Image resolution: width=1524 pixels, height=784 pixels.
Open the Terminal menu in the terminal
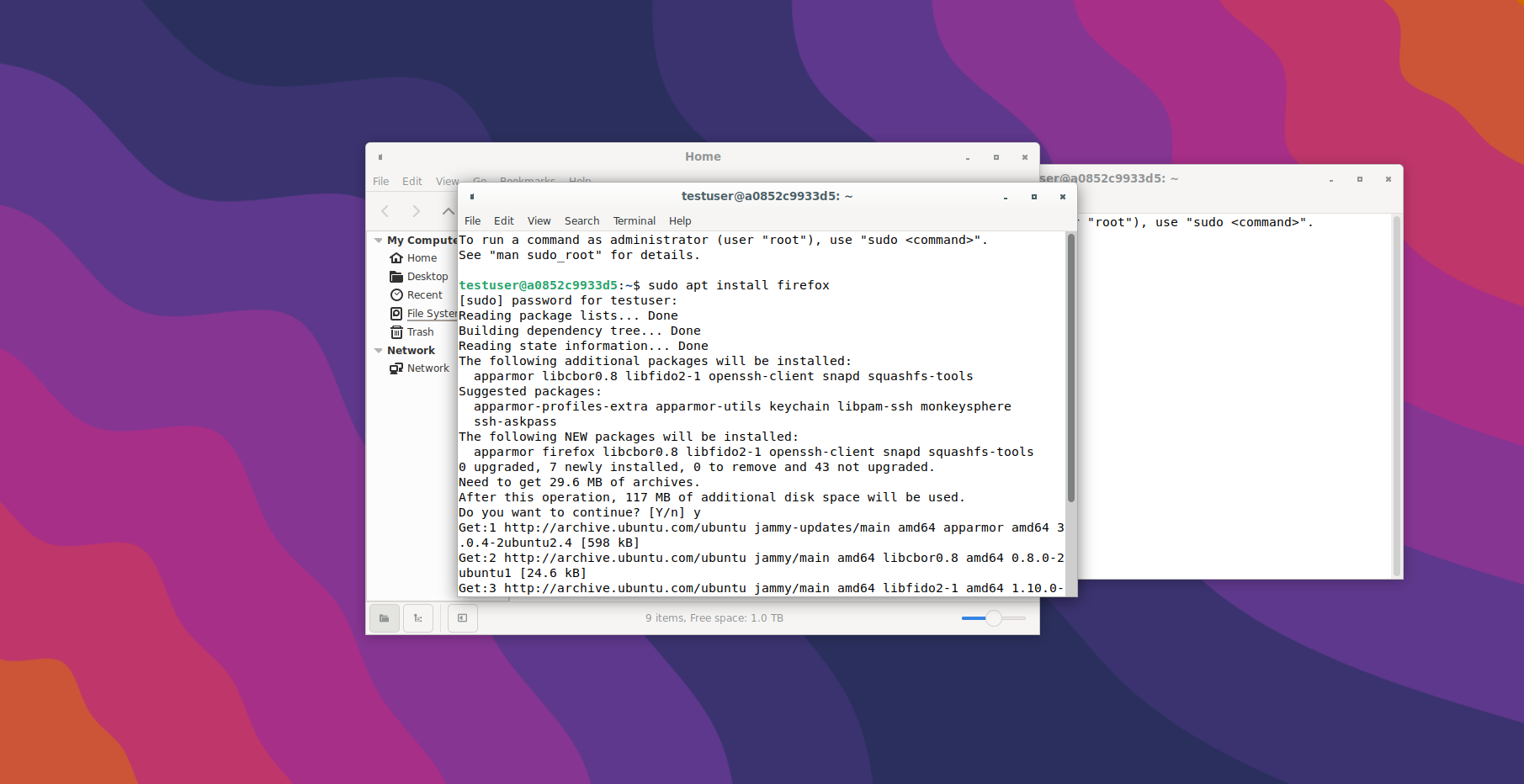pos(635,221)
